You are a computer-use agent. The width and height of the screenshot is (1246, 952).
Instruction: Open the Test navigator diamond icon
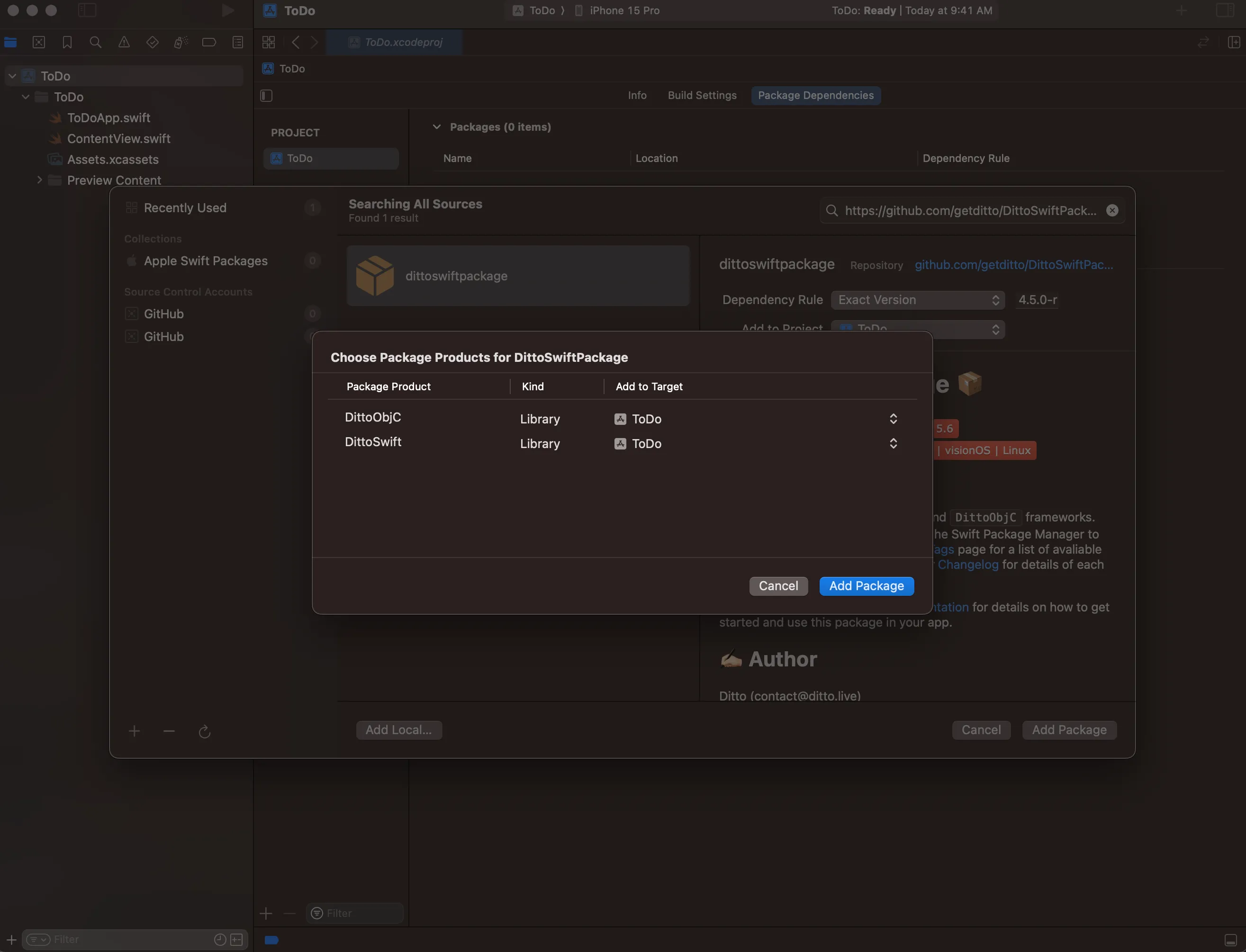152,42
